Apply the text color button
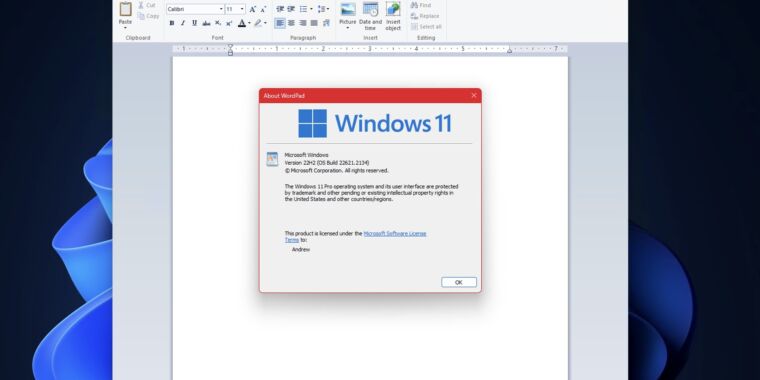Image resolution: width=760 pixels, height=380 pixels. click(242, 23)
